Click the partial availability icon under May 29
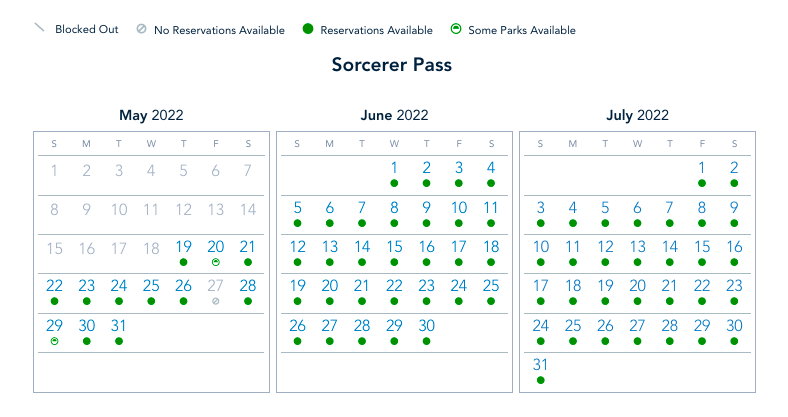 [x=54, y=341]
